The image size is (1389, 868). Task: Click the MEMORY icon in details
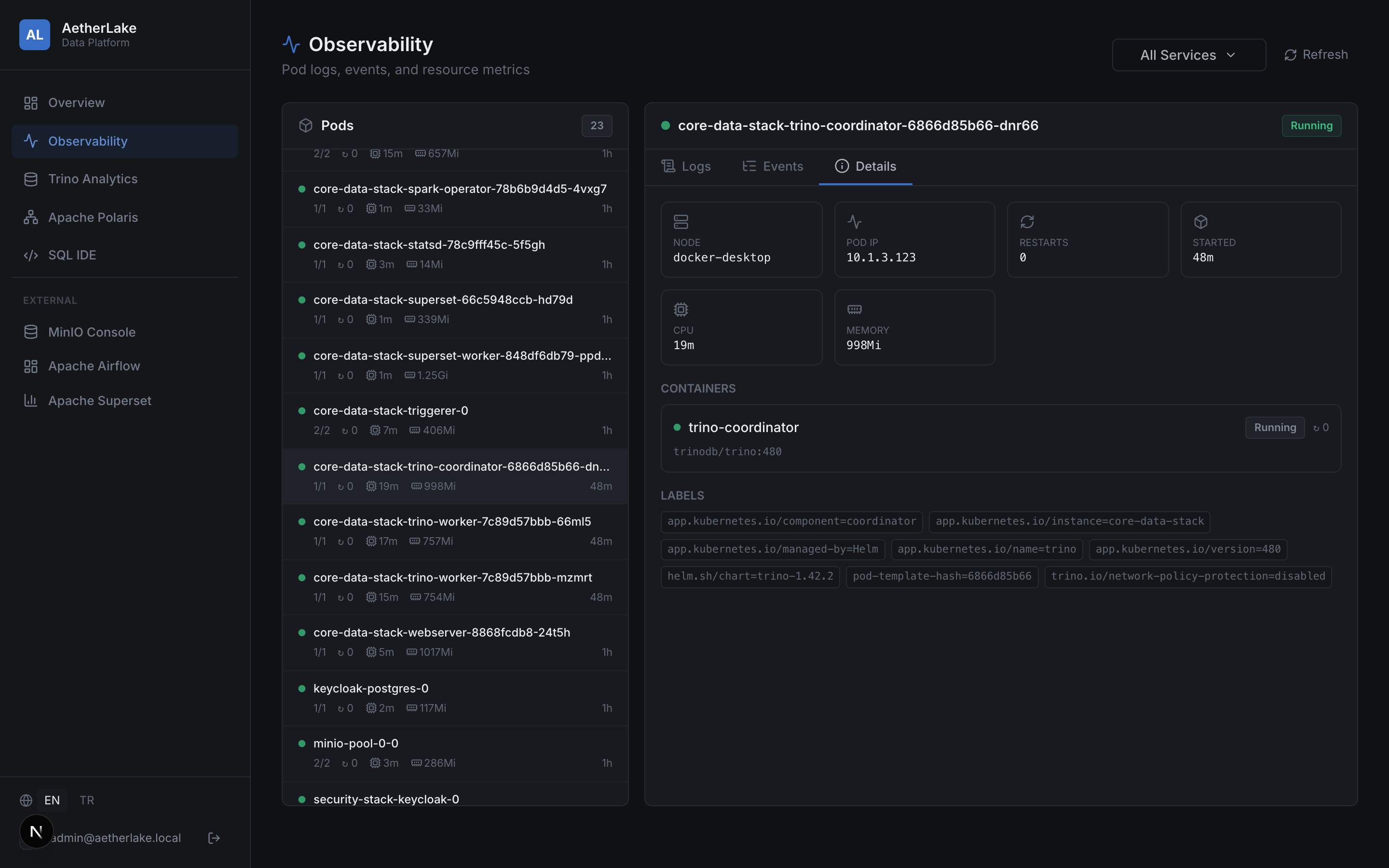click(854, 310)
